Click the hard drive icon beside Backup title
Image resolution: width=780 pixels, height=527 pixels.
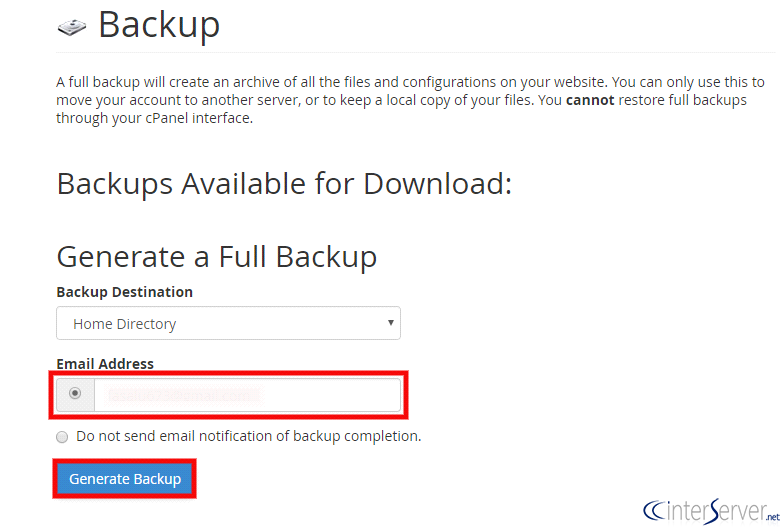pos(72,27)
